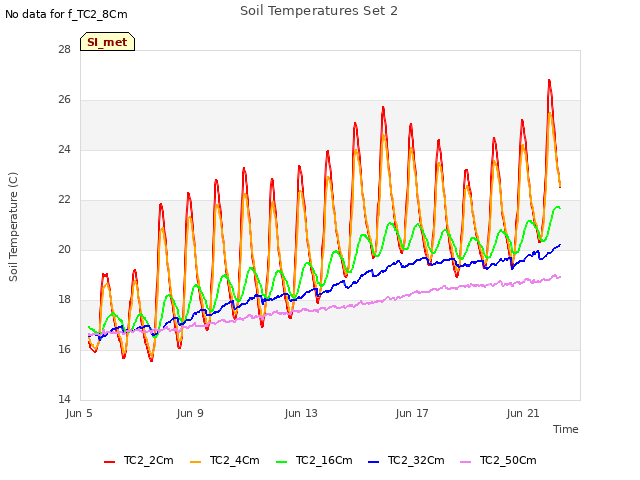This screenshot has width=640, height=480.
Task: Click the Jun 17 x-axis tick label
Action: pyautogui.click(x=412, y=413)
